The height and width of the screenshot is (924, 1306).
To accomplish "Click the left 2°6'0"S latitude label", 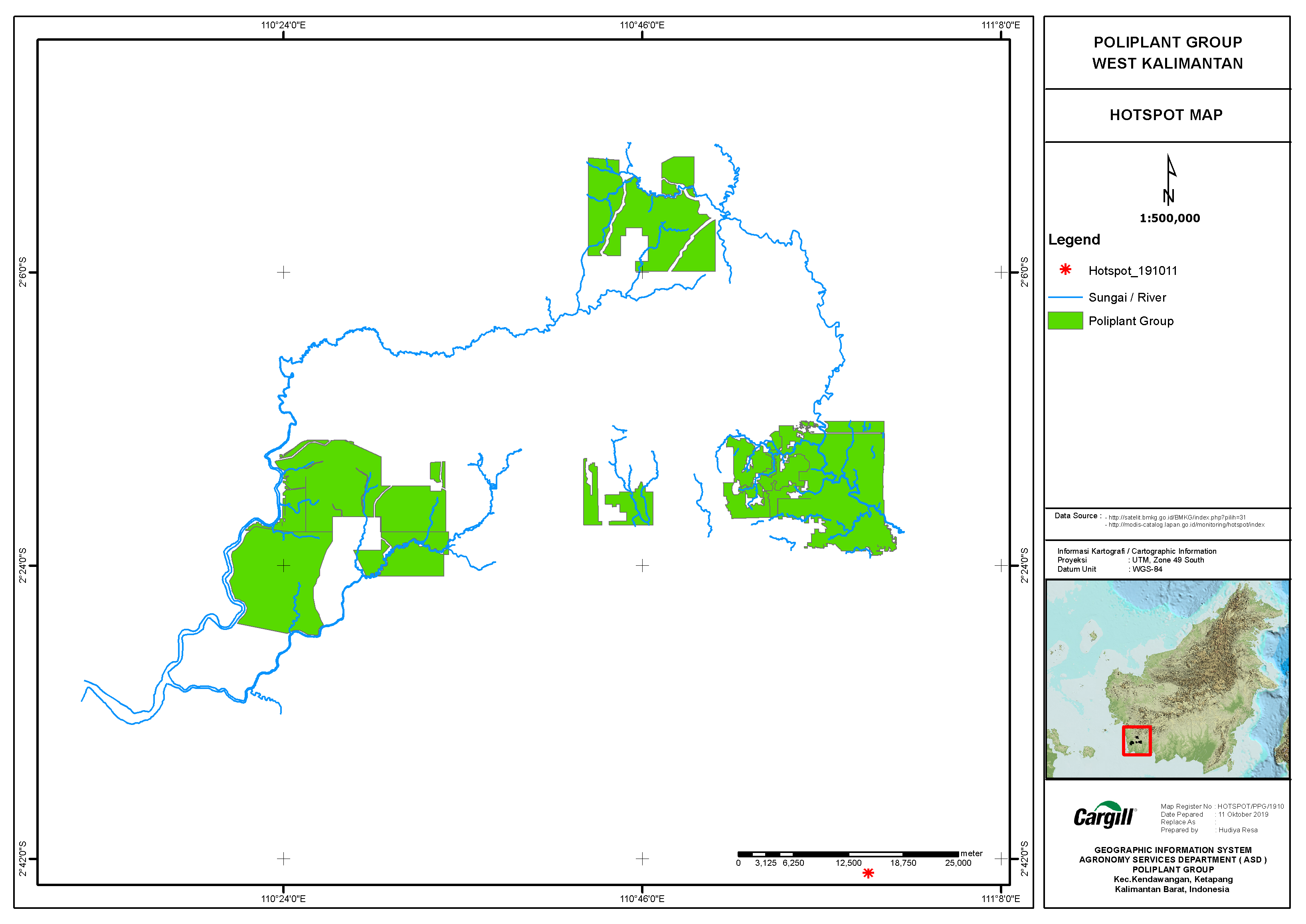I will 23,272.
